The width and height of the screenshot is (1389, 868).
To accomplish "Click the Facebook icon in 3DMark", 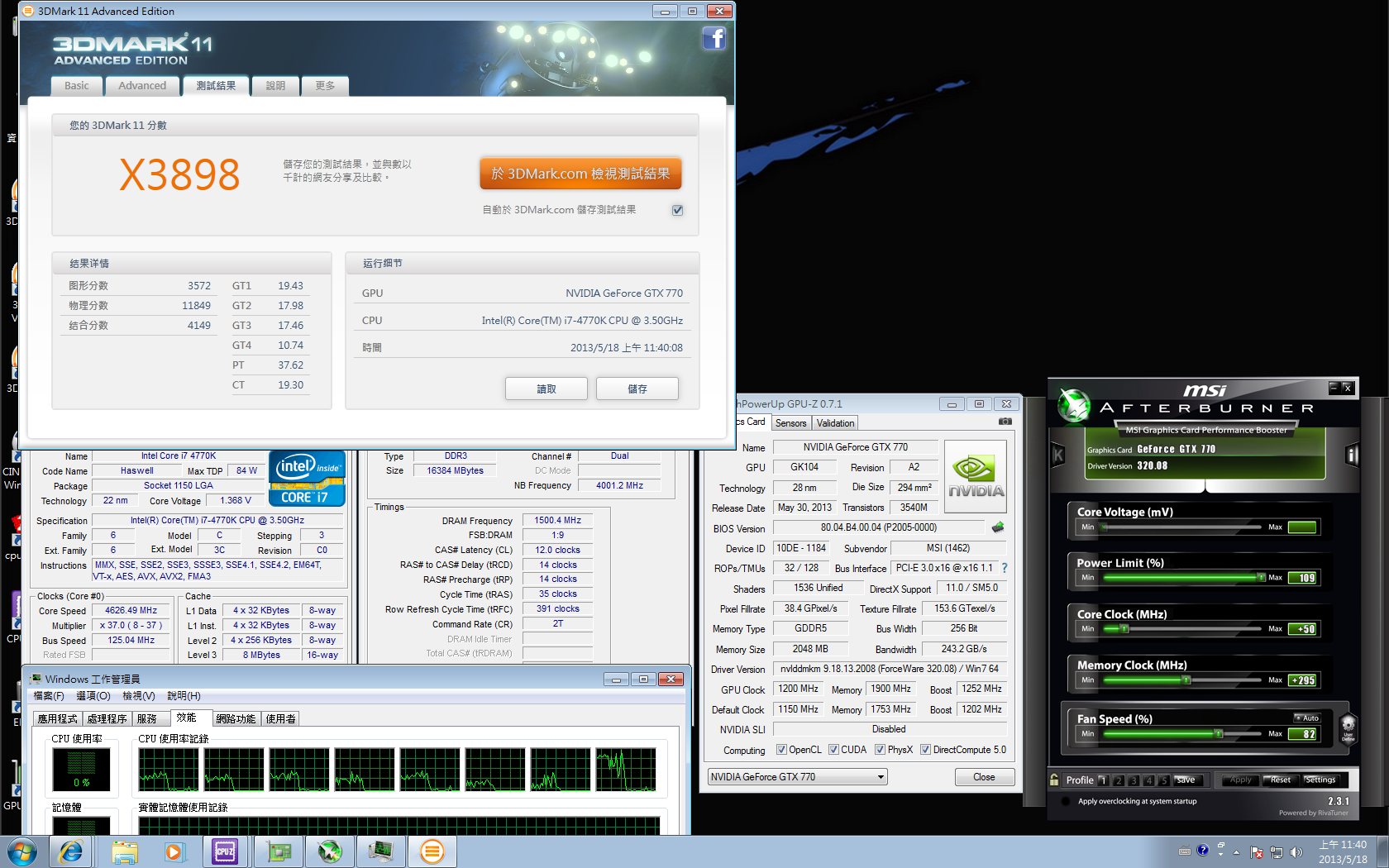I will [x=714, y=38].
